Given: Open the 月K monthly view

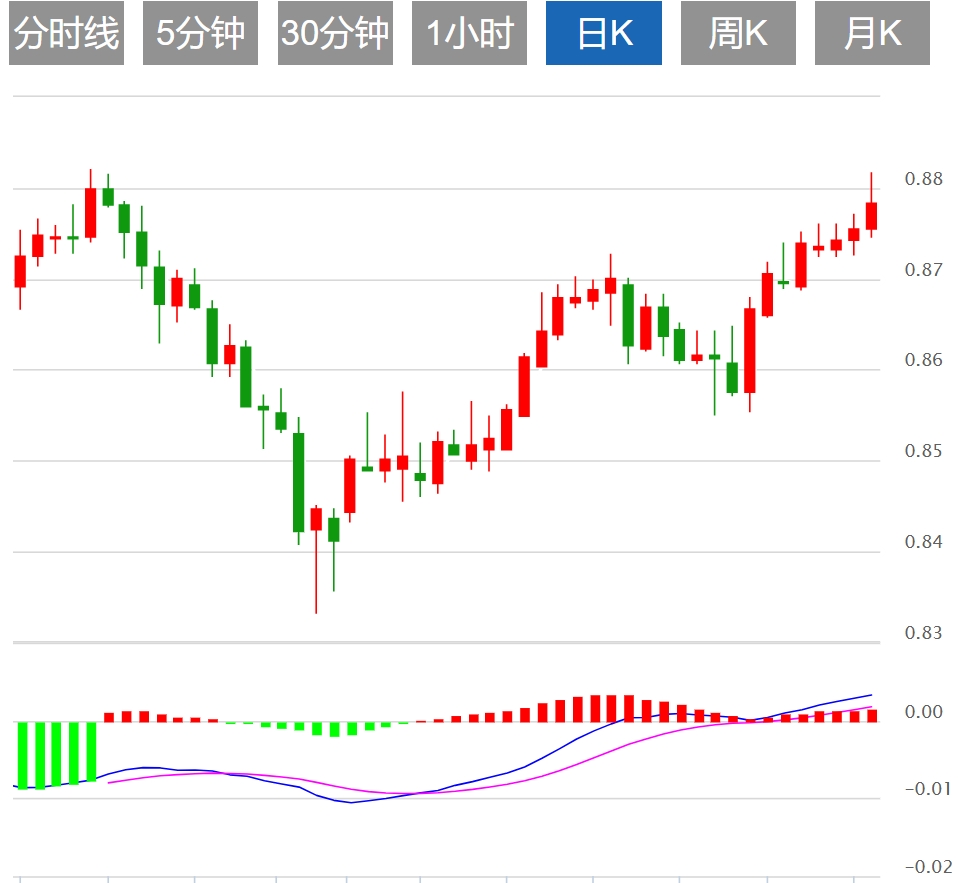Looking at the screenshot, I should pyautogui.click(x=872, y=33).
